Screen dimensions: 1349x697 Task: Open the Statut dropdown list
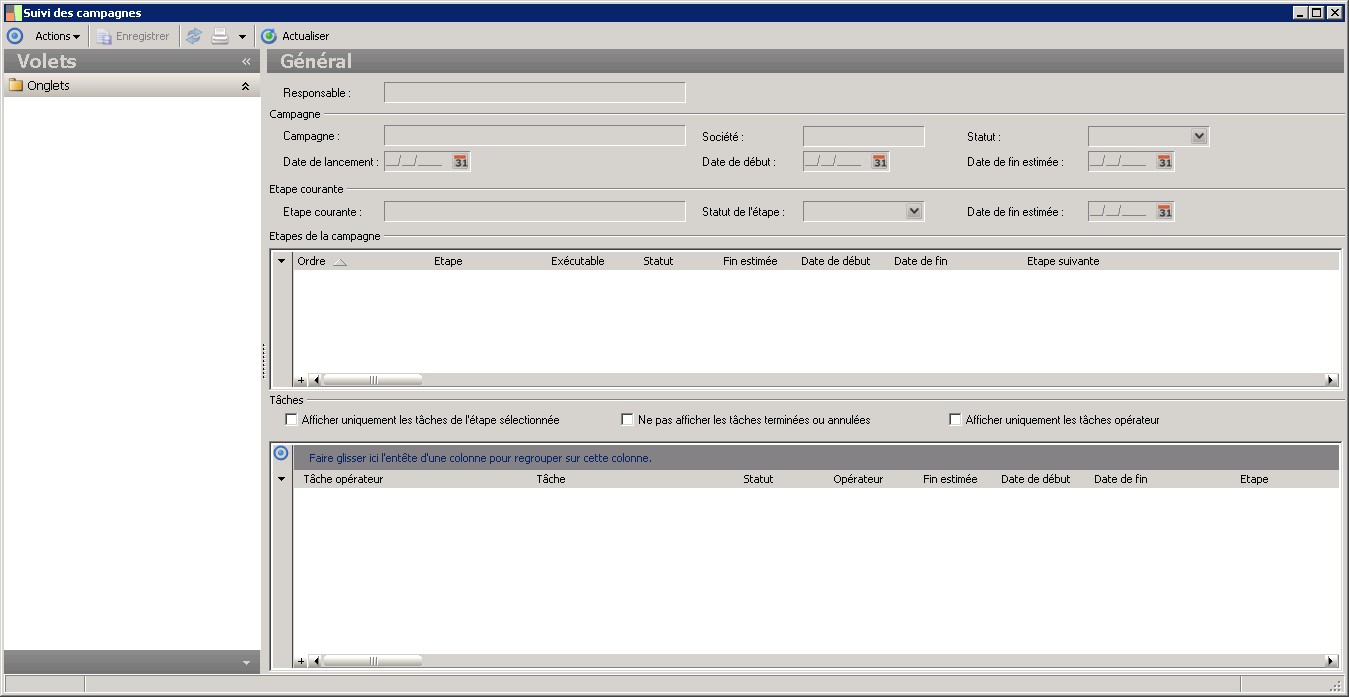point(1199,137)
